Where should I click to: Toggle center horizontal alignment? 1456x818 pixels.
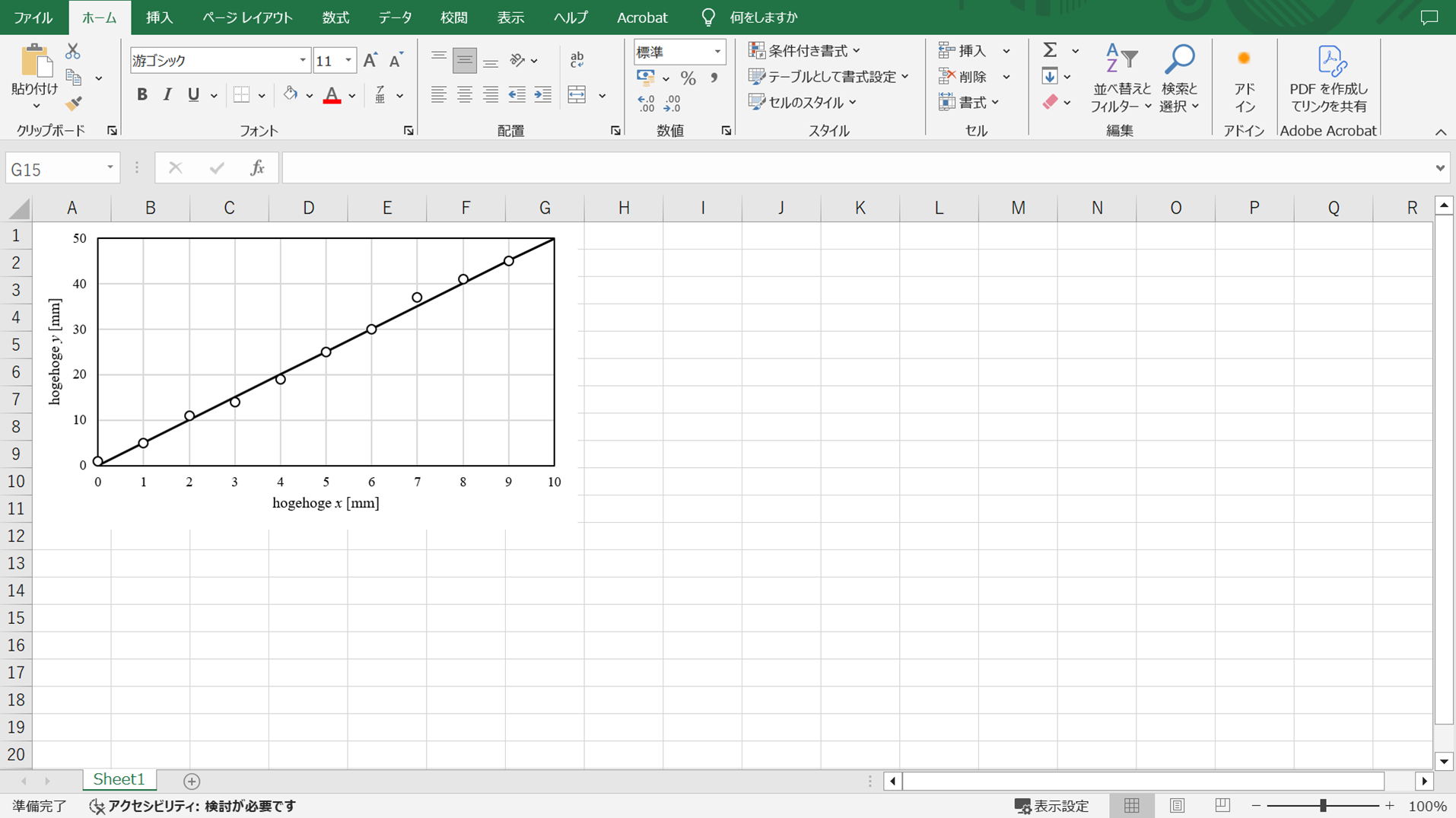(x=465, y=94)
